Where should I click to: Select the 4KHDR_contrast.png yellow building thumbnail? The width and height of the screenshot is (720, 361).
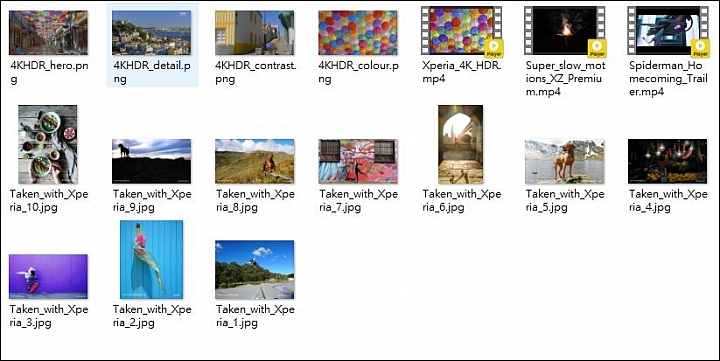tap(254, 33)
